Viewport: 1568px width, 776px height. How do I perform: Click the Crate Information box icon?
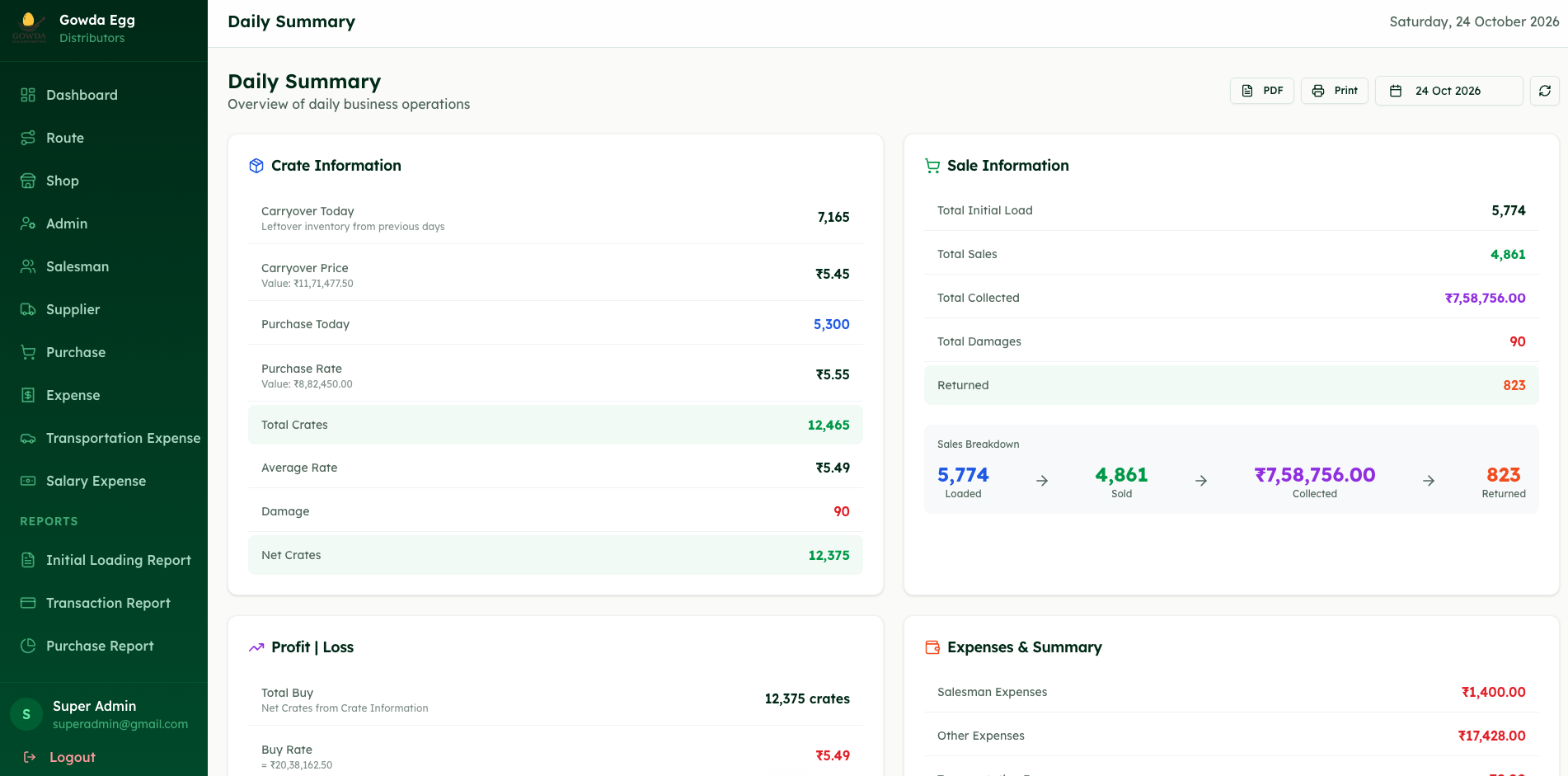256,166
